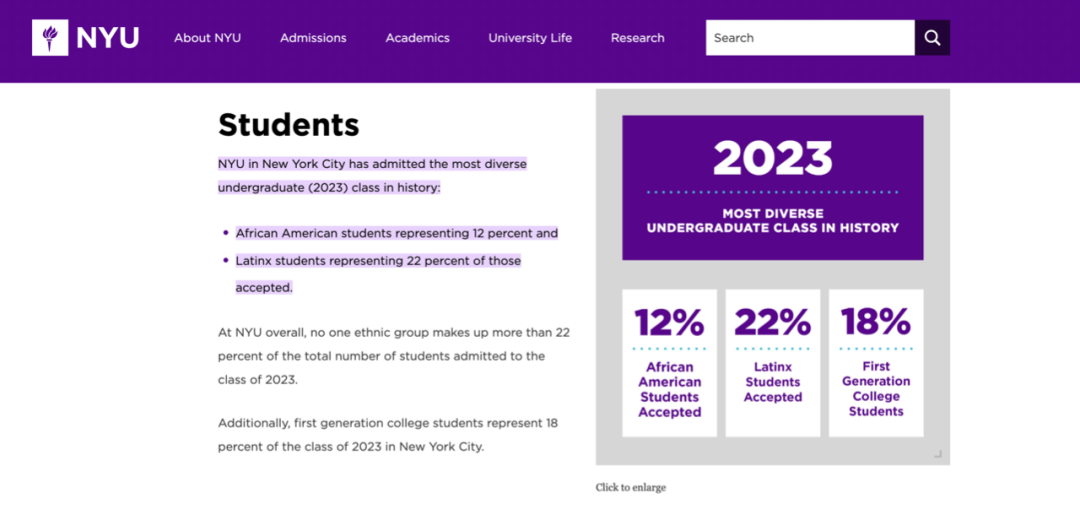Click the 22% Latinx Students Accepted card

772,363
